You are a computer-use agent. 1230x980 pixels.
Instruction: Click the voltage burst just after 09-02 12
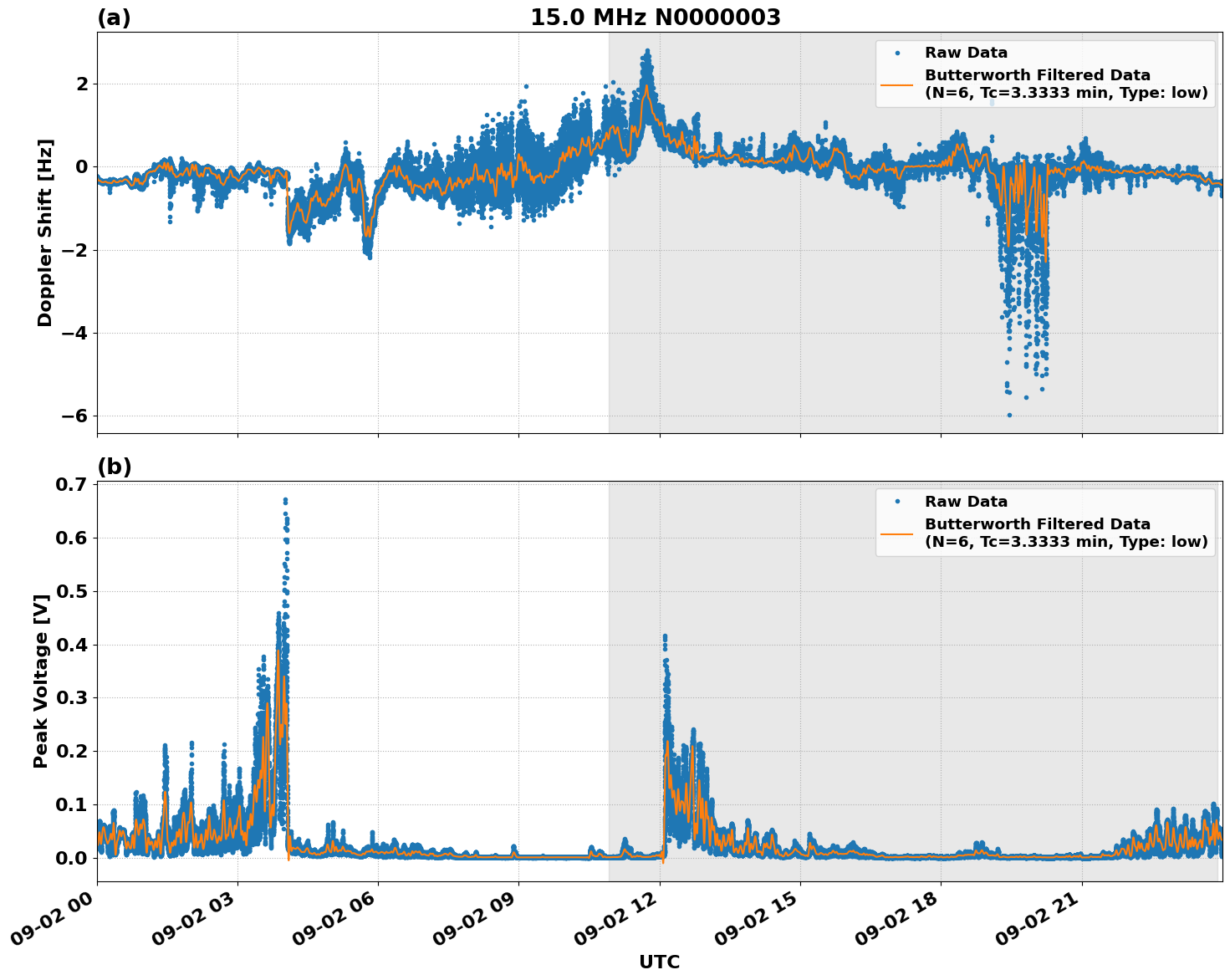665,640
